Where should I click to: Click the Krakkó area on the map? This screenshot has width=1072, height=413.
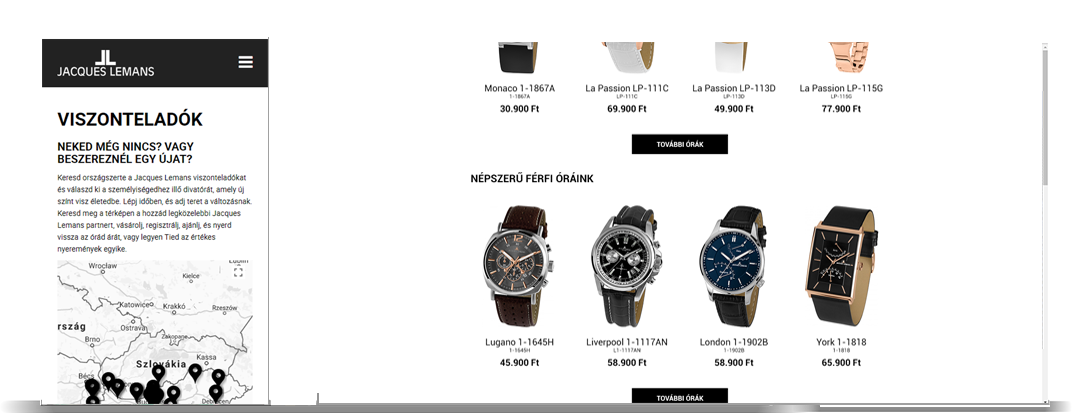point(174,306)
